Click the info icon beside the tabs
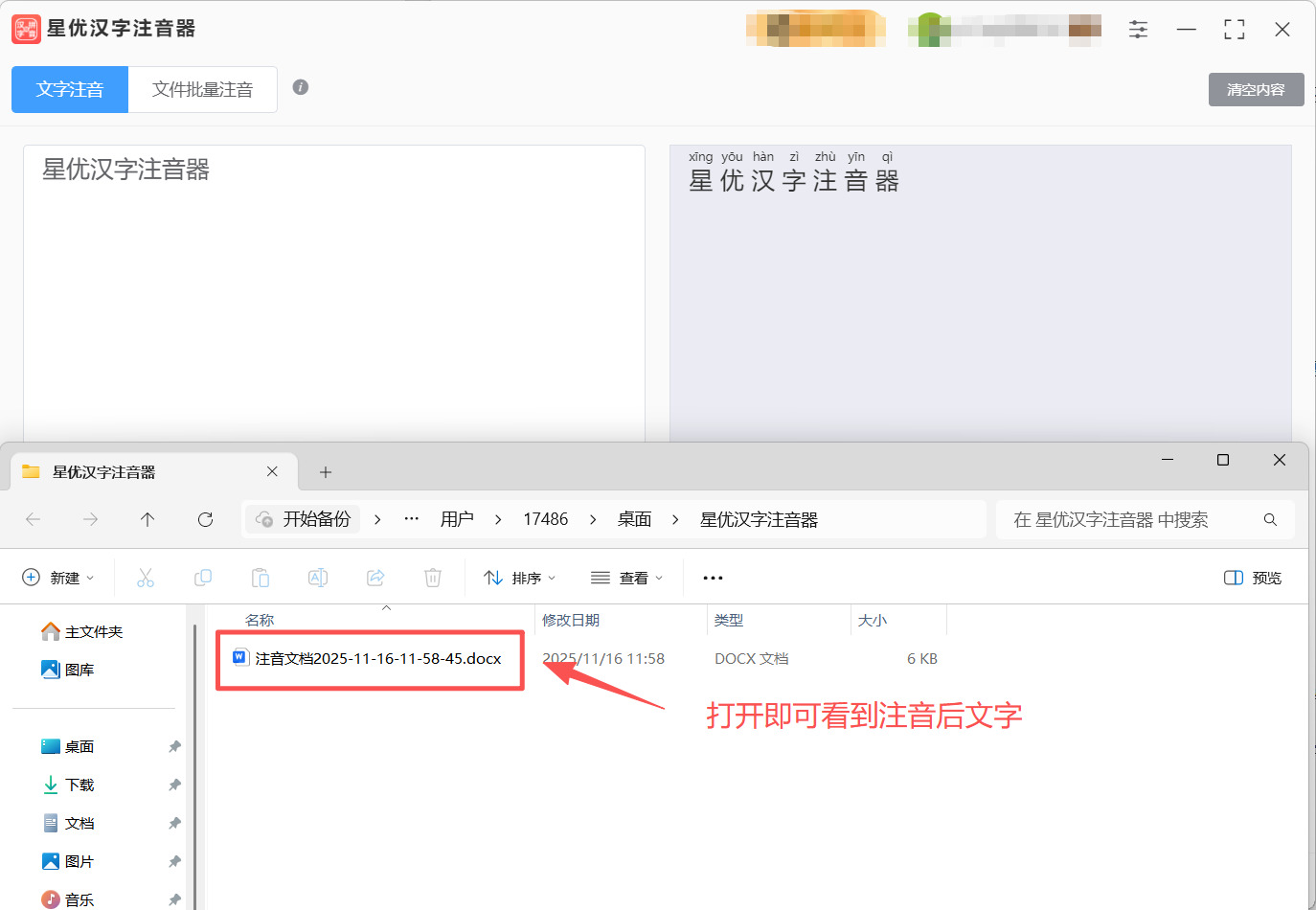Screen dimensions: 1316x910 point(300,86)
